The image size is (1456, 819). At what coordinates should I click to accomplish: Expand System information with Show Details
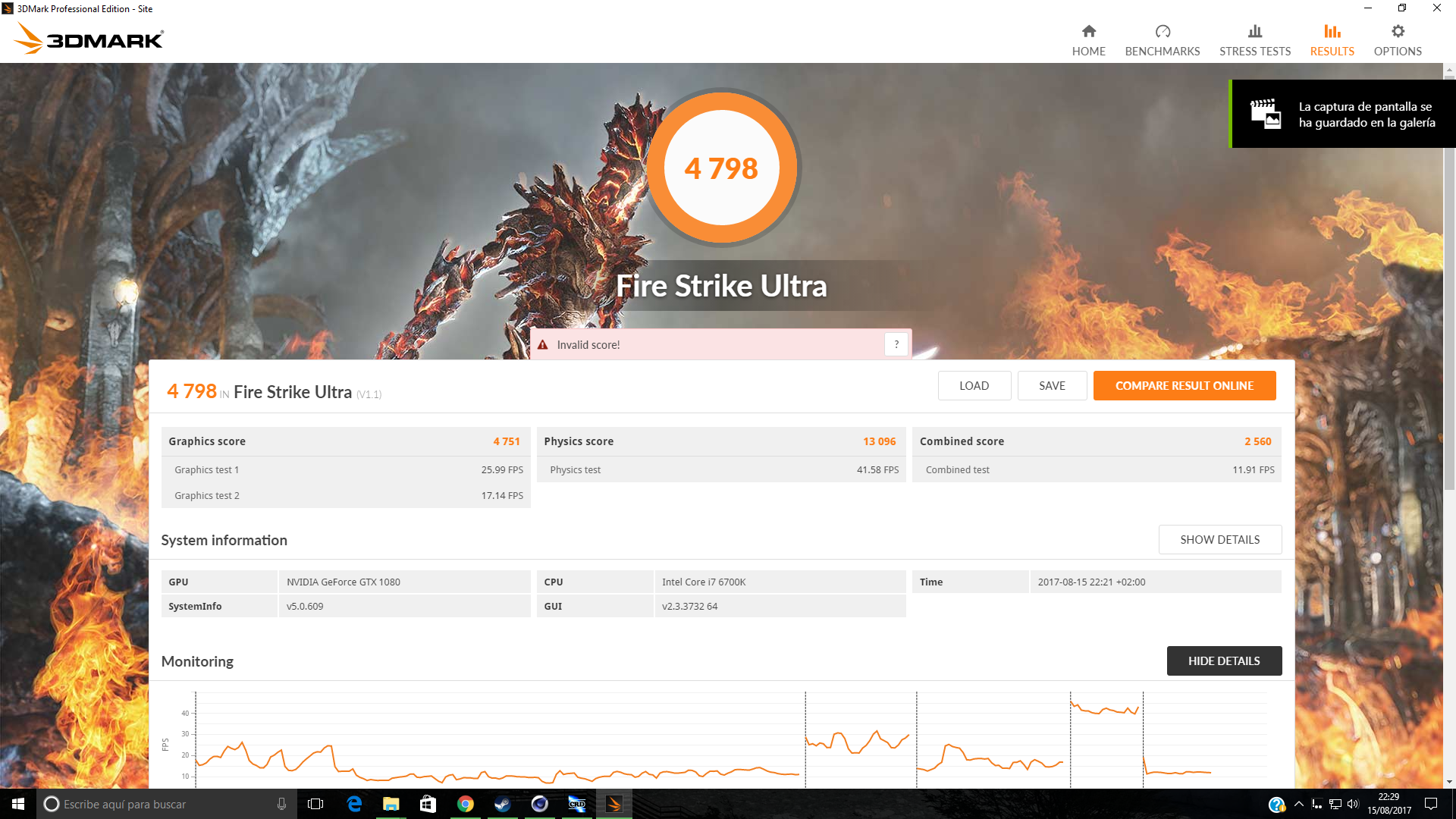pos(1219,539)
